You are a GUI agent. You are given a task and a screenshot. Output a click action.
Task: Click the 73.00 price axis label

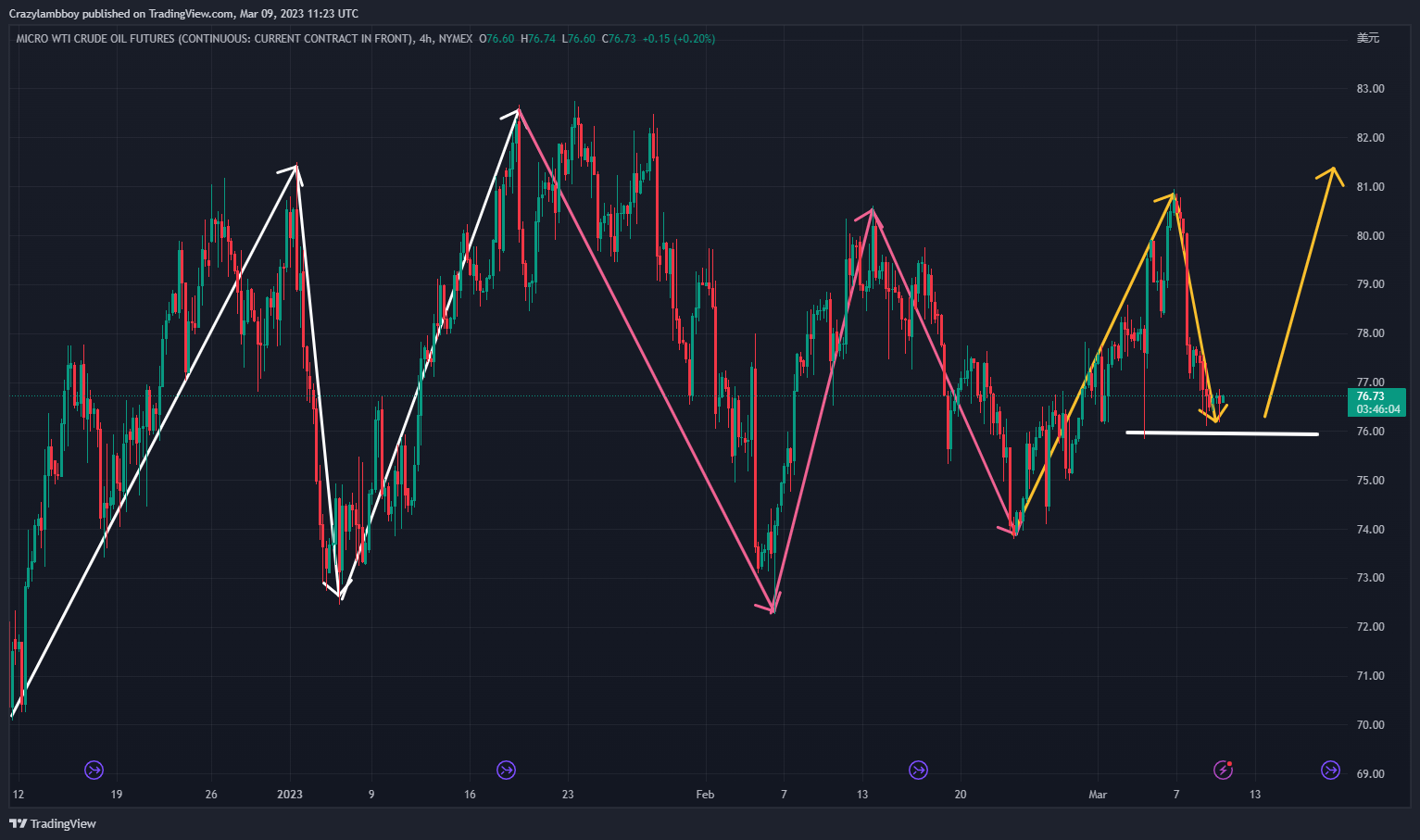1370,578
